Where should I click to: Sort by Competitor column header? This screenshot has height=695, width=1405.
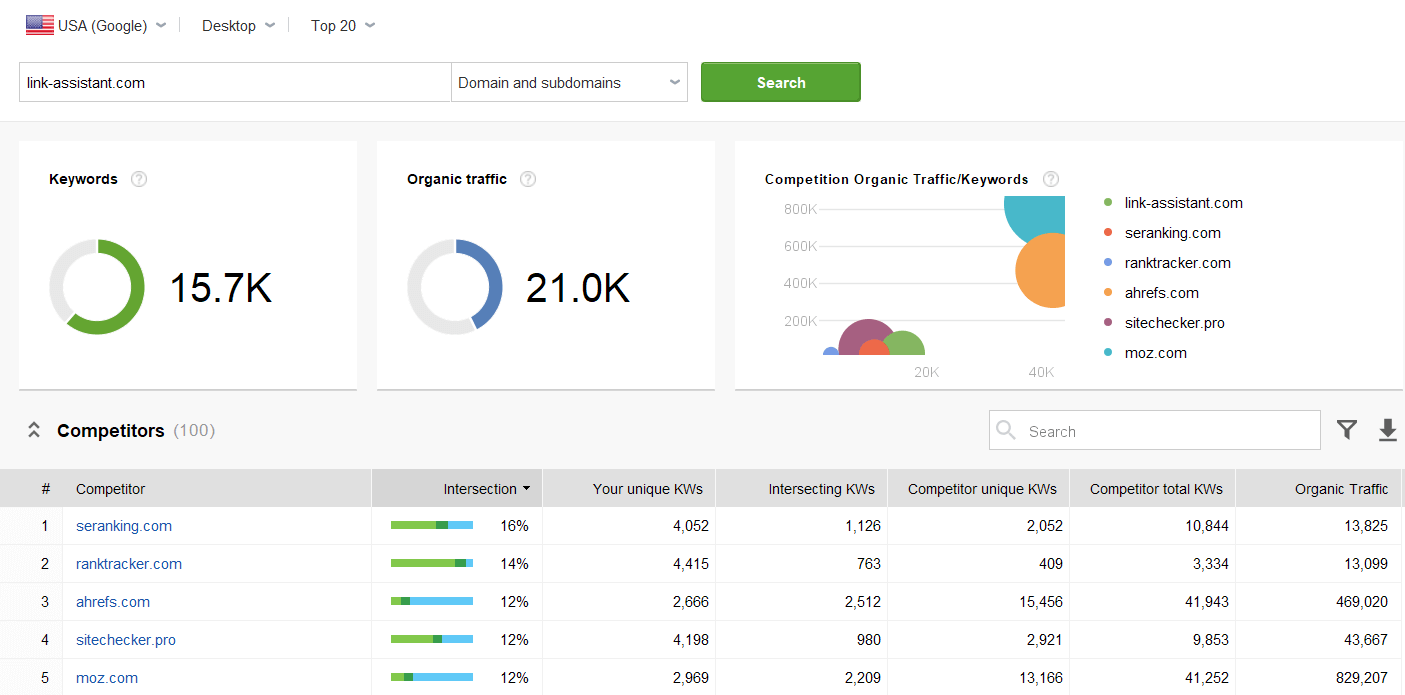[217, 489]
